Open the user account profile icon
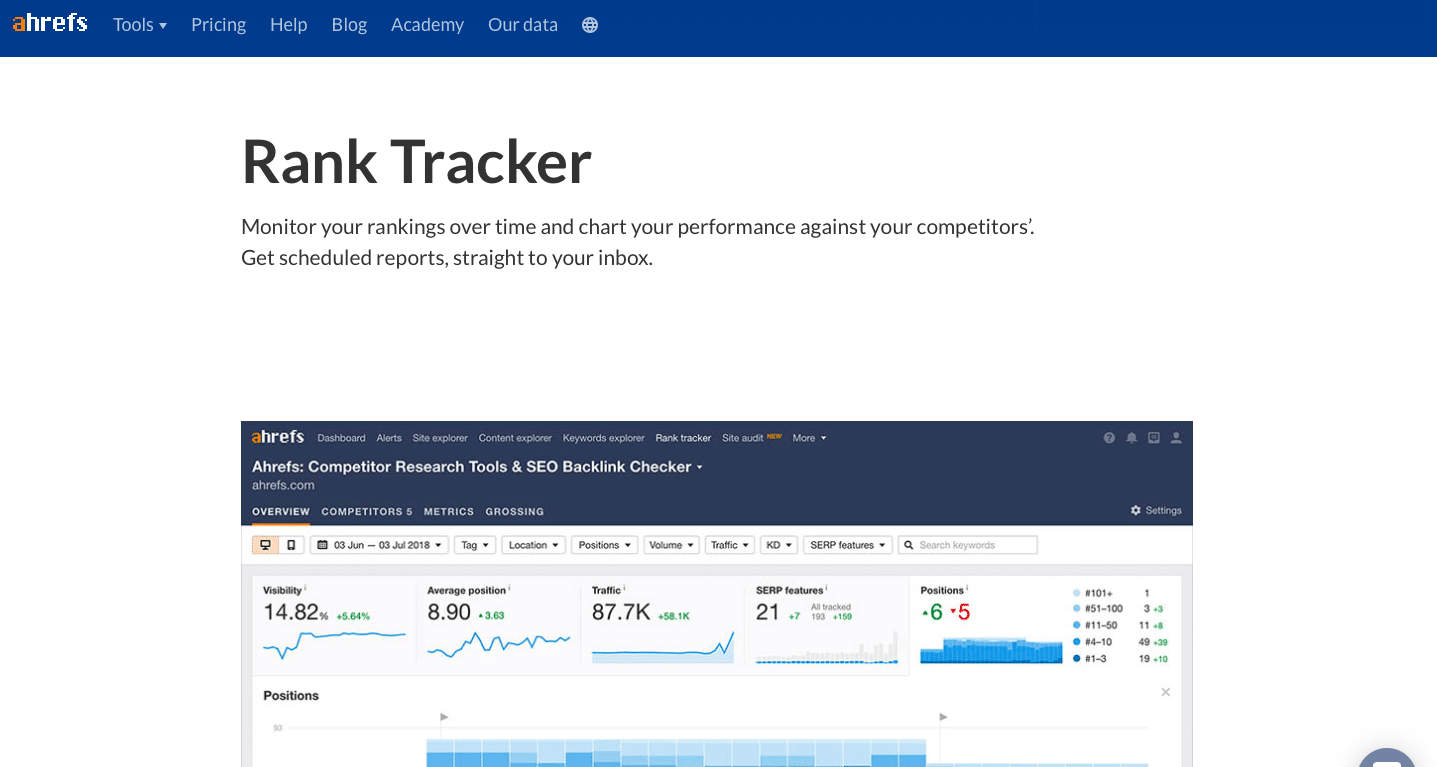The image size is (1437, 767). coord(1176,438)
